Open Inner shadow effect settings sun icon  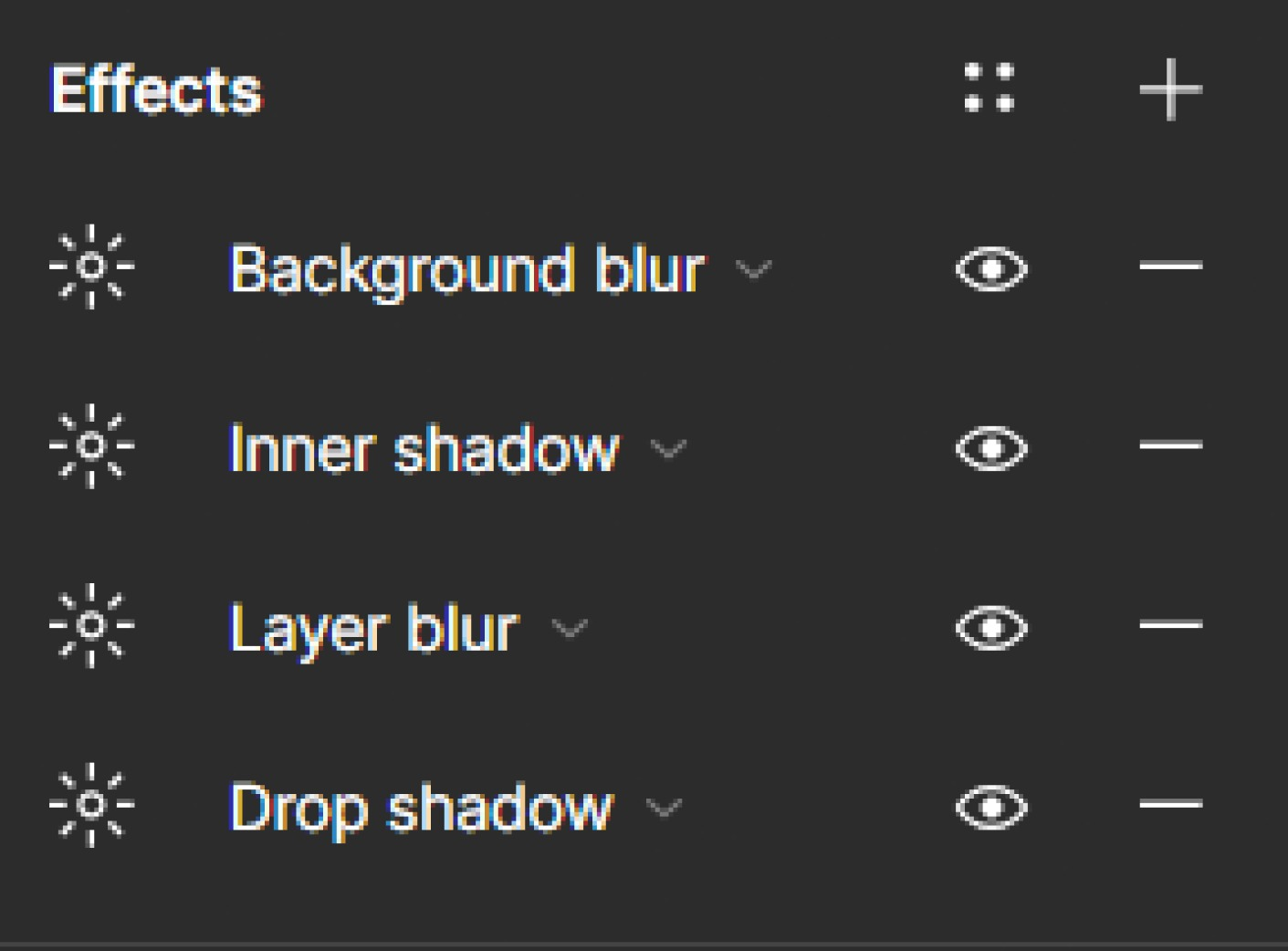(x=91, y=446)
